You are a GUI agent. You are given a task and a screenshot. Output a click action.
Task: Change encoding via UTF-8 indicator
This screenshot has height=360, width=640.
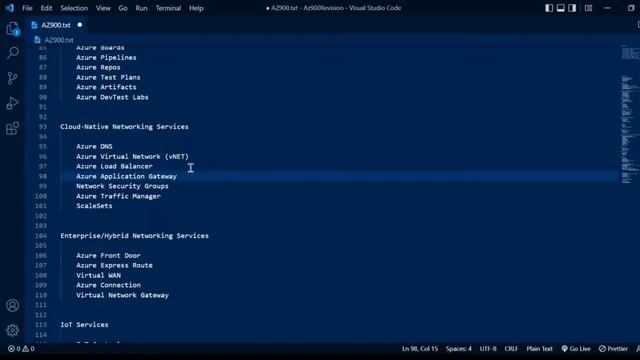click(488, 349)
